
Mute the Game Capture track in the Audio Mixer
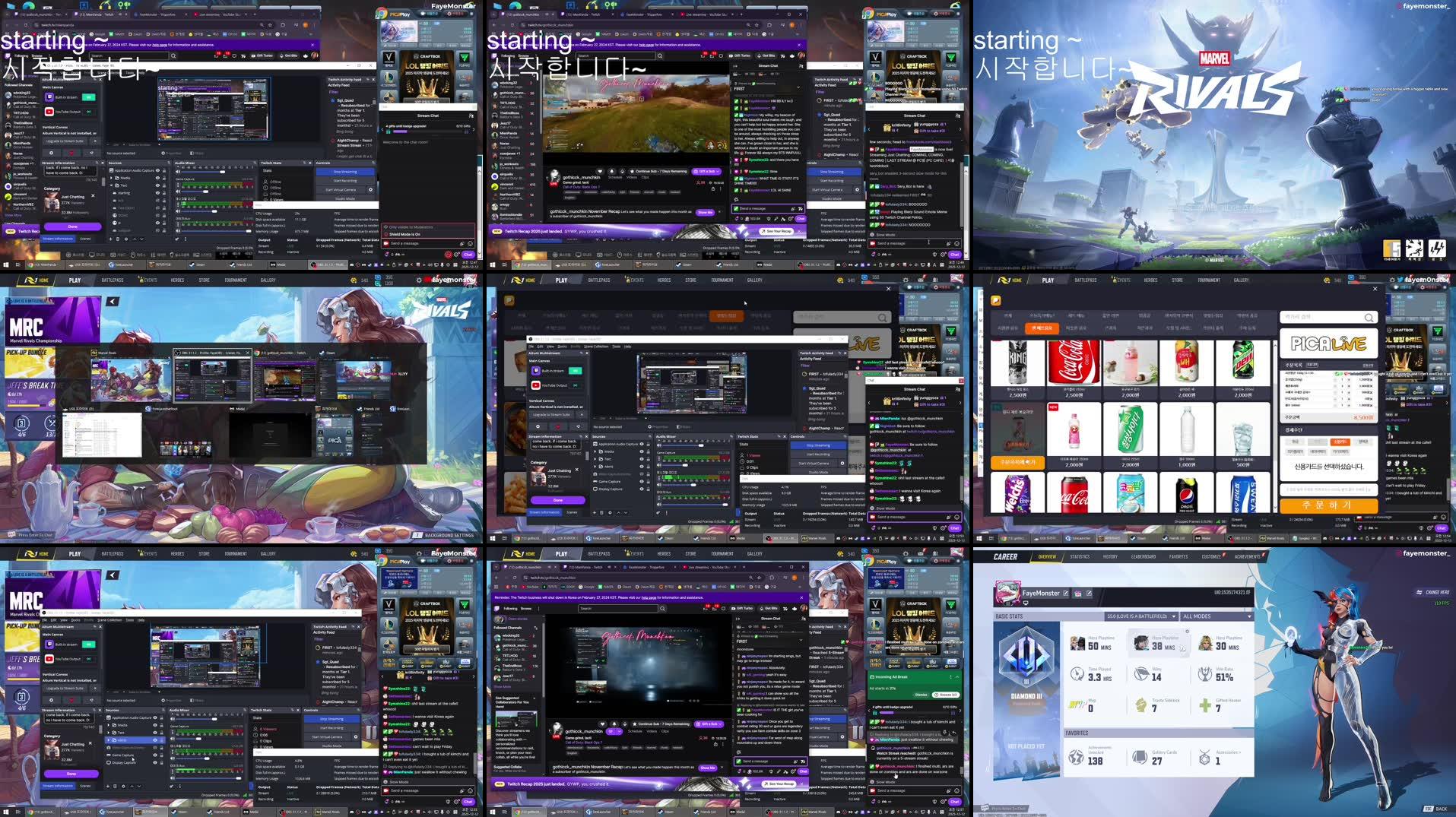pyautogui.click(x=173, y=739)
